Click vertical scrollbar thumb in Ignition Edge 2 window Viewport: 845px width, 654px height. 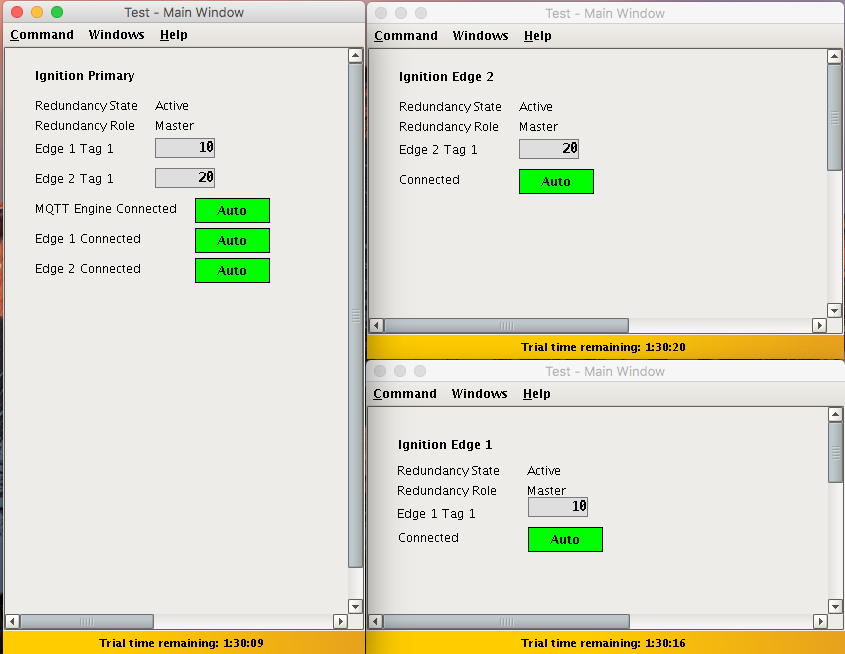(x=835, y=117)
